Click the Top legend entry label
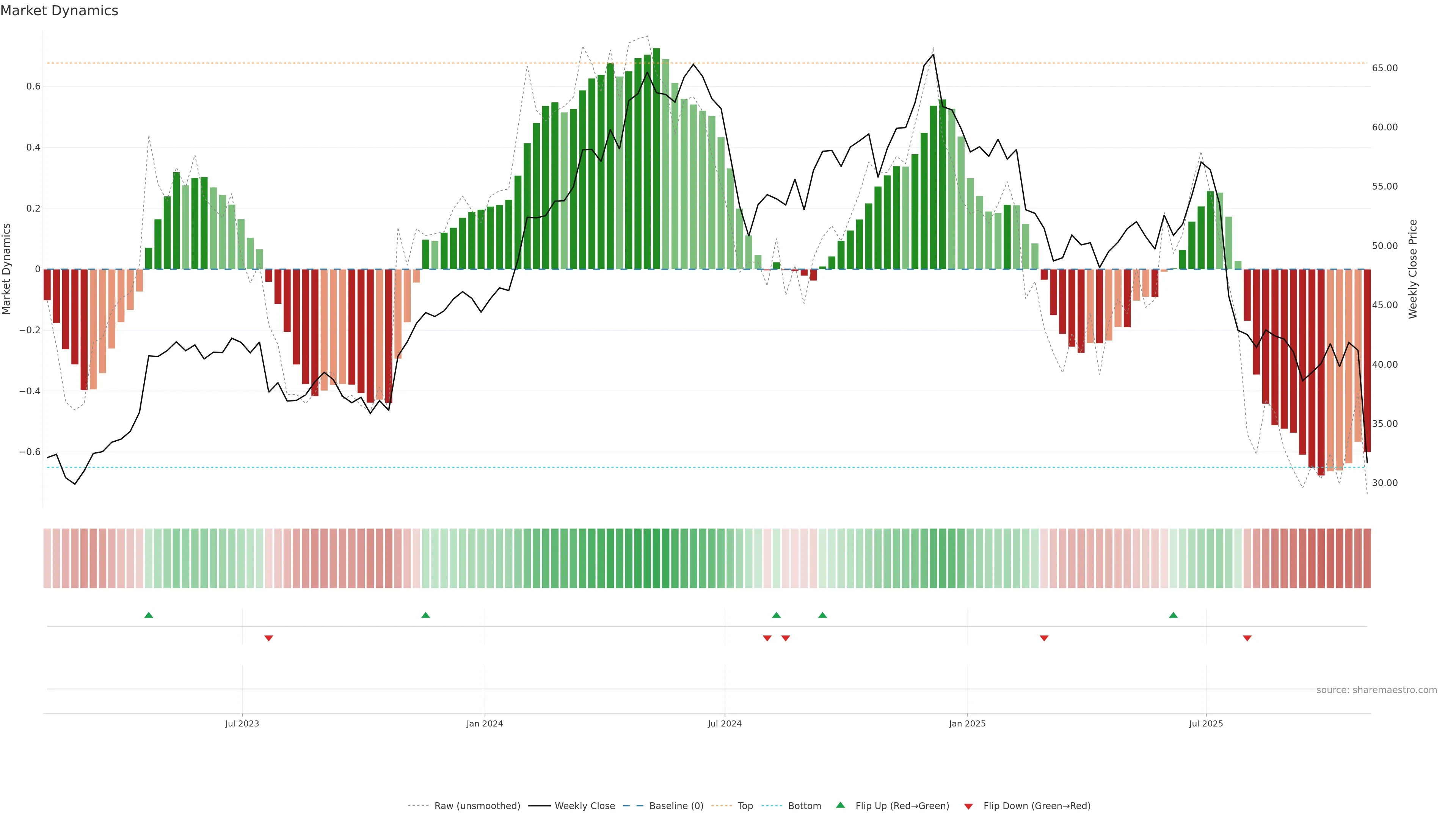 (x=745, y=806)
